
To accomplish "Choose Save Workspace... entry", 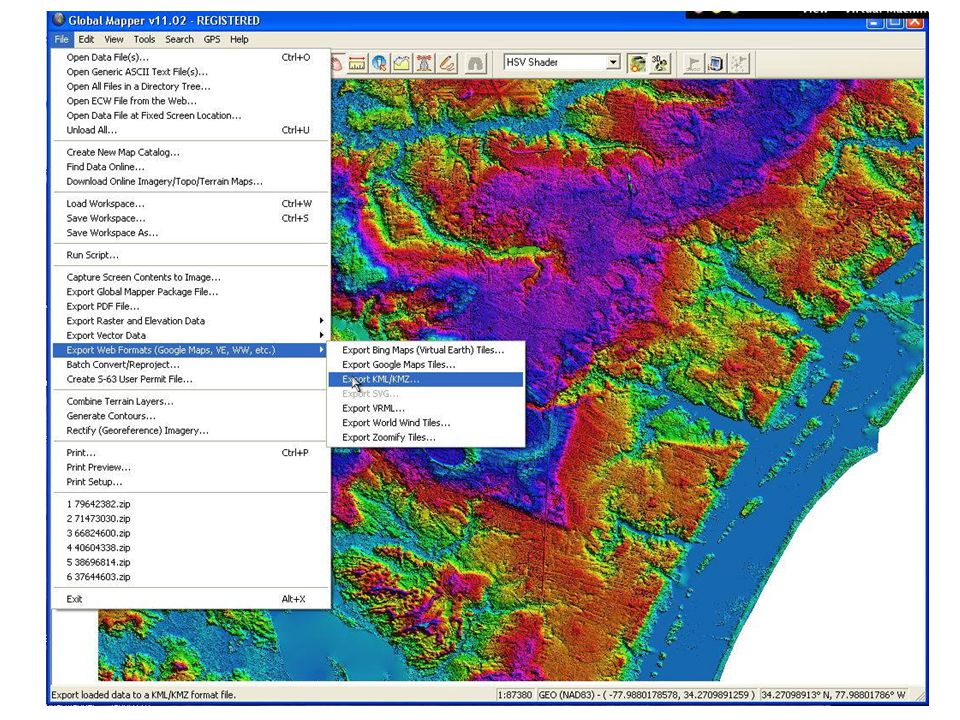I will click(x=190, y=218).
